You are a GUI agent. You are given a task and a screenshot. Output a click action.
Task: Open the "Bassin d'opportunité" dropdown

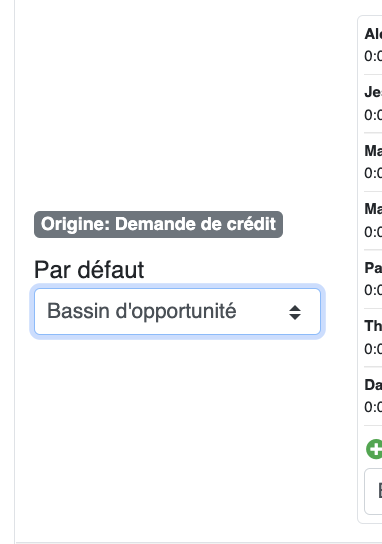(177, 312)
